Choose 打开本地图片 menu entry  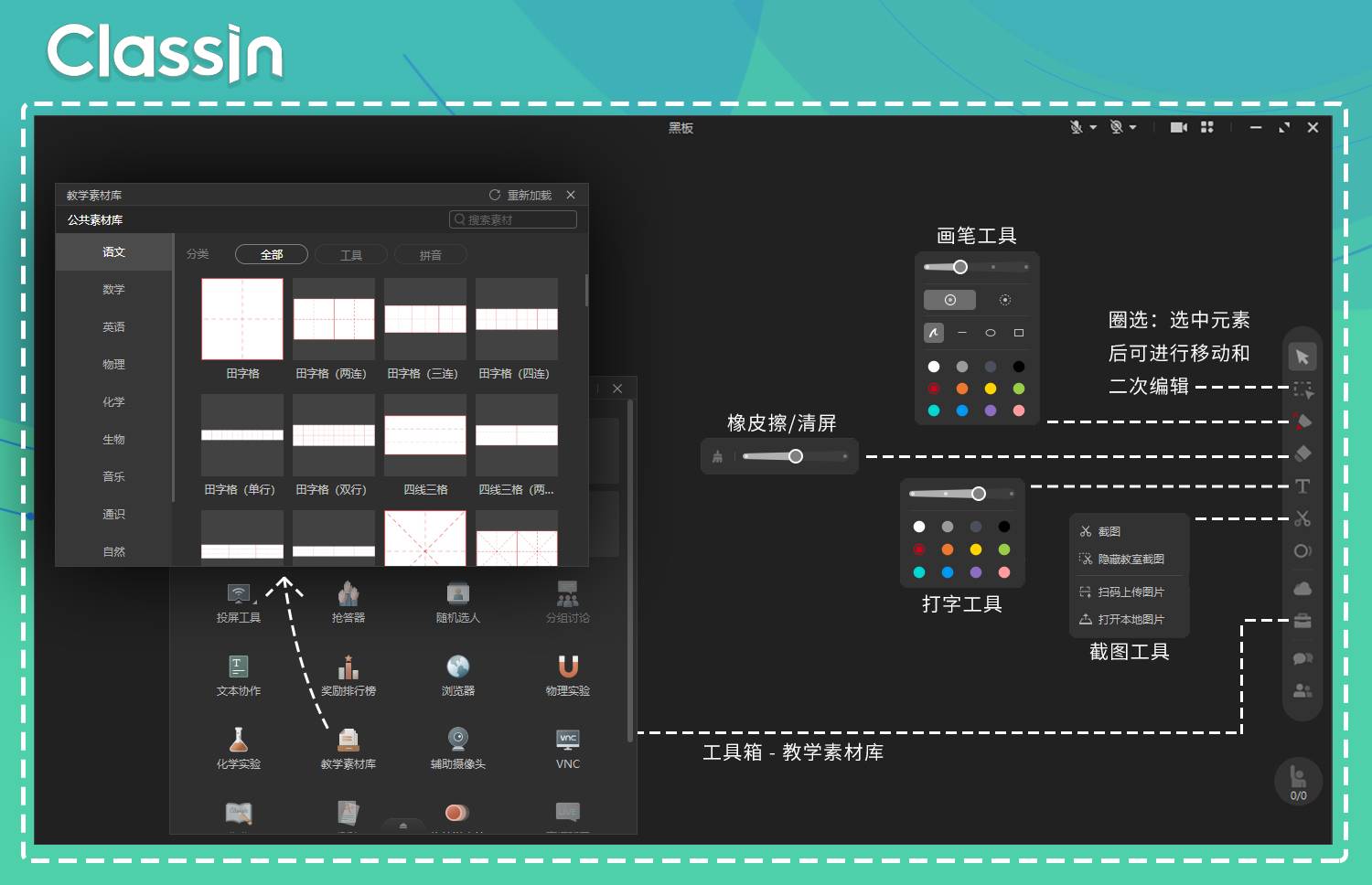1130,619
